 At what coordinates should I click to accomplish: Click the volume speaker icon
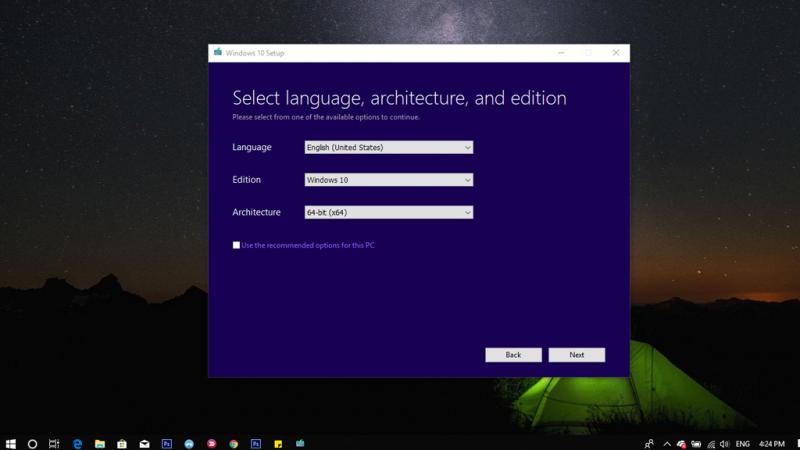pyautogui.click(x=722, y=442)
